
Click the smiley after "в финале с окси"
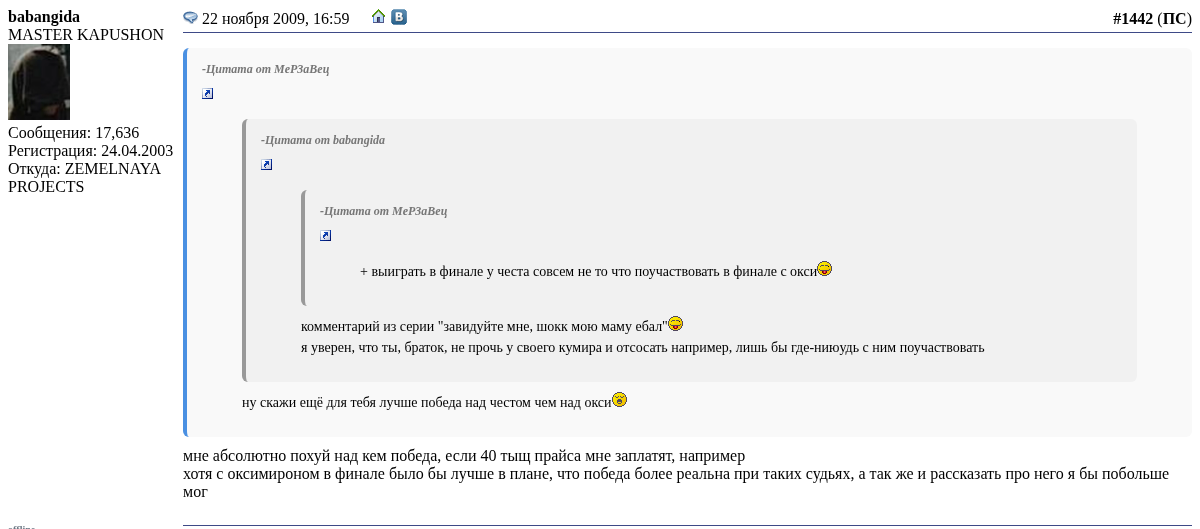[x=824, y=269]
